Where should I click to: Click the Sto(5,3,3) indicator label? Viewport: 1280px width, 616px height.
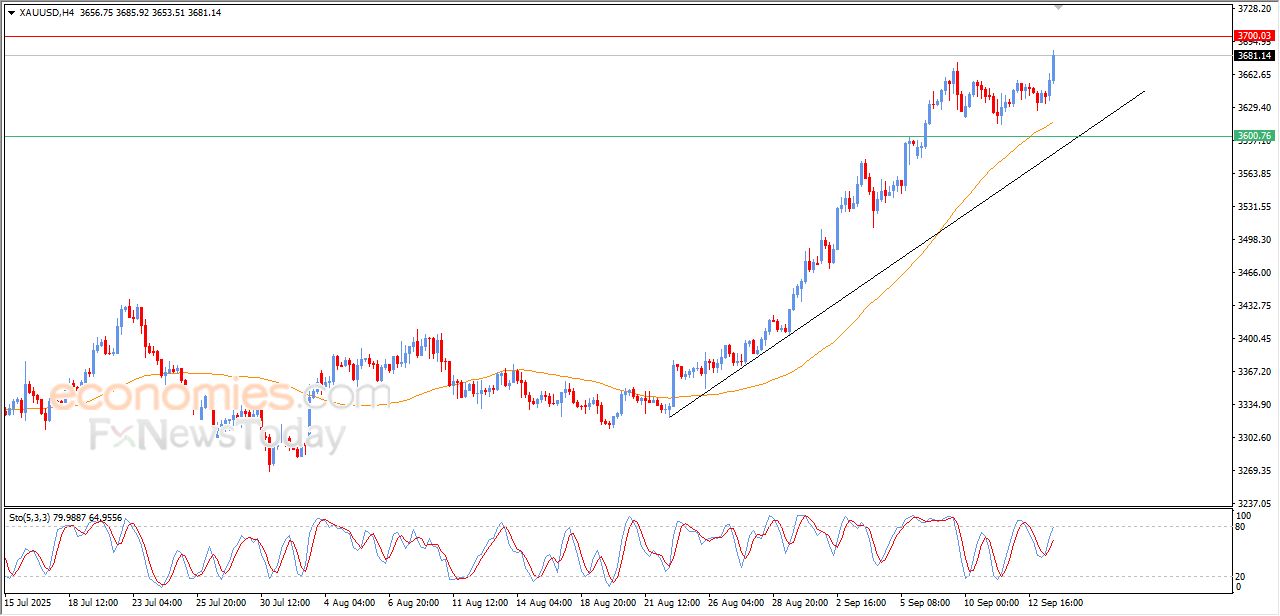coord(37,517)
